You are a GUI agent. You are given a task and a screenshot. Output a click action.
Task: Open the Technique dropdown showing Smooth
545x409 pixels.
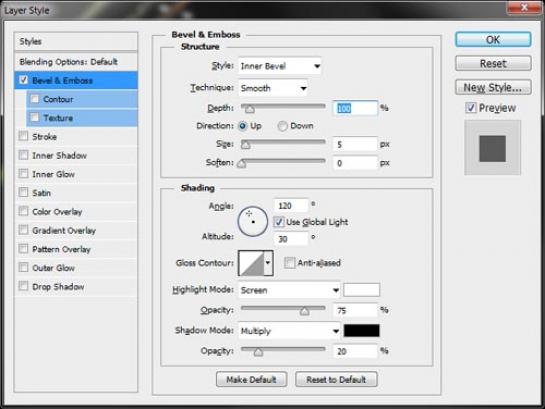click(273, 88)
